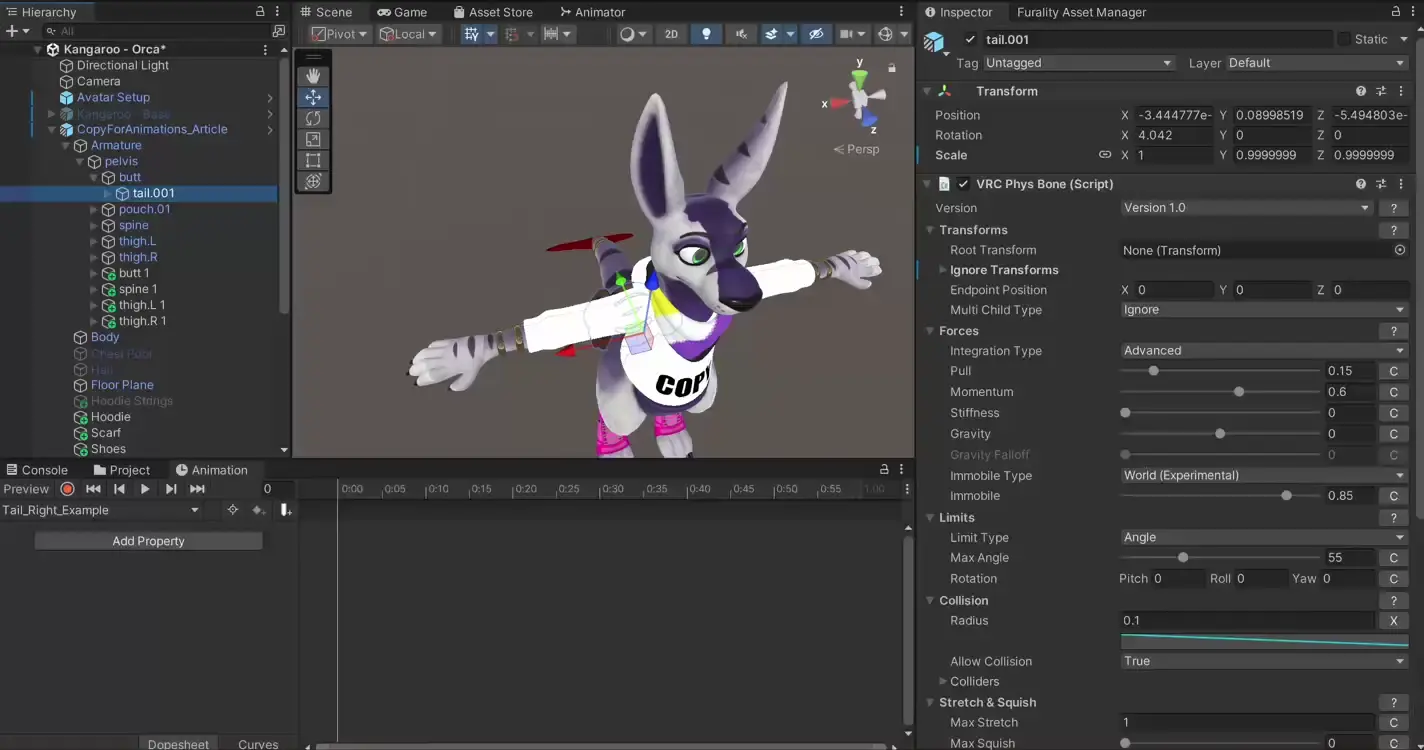1424x750 pixels.
Task: Disable the VRC Phys Bone script checkbox
Action: (x=963, y=184)
